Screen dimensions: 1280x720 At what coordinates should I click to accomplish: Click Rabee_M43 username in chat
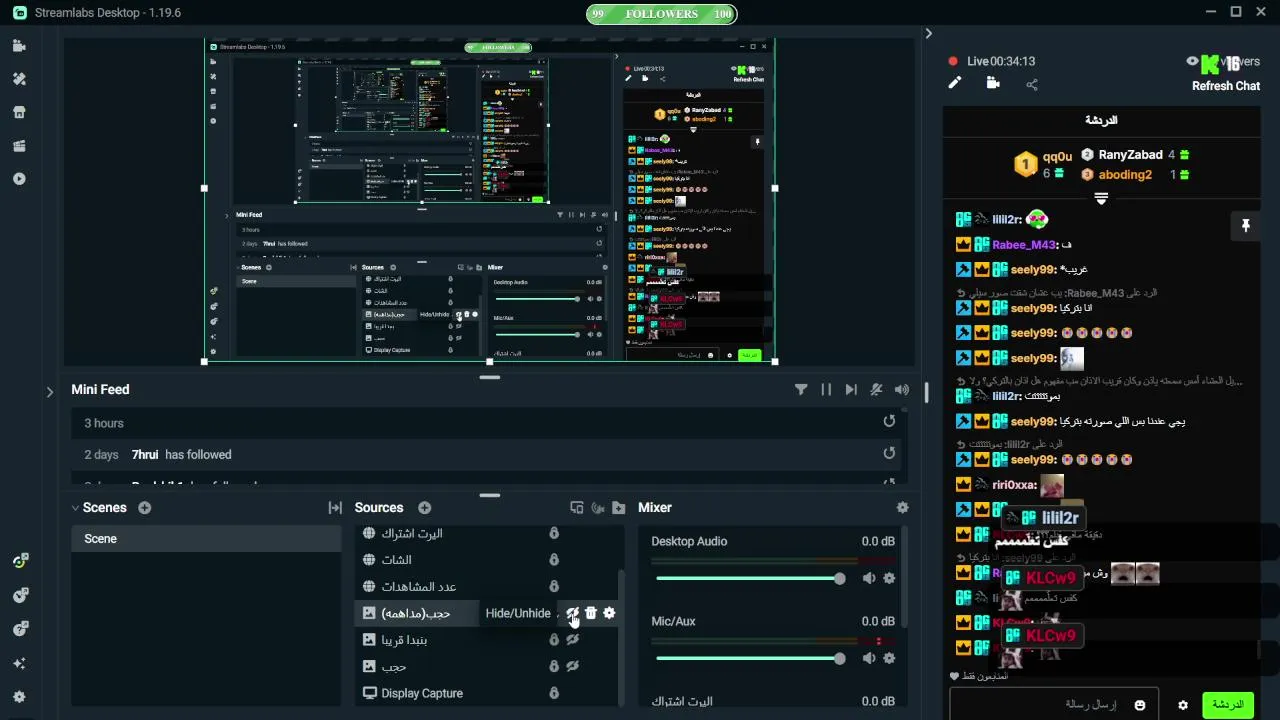pos(1025,245)
